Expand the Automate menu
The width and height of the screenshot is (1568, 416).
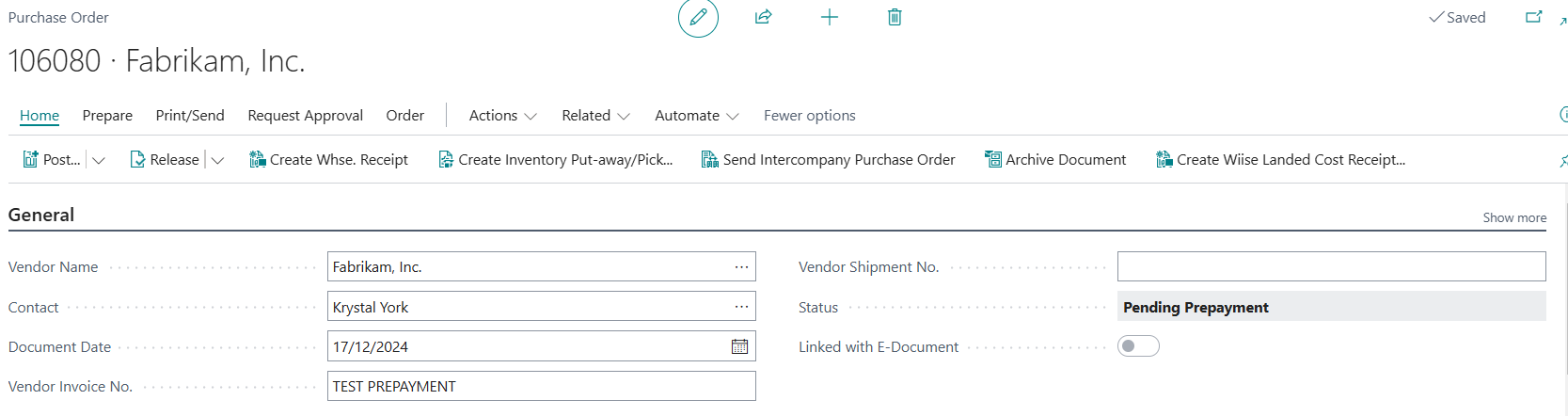696,116
